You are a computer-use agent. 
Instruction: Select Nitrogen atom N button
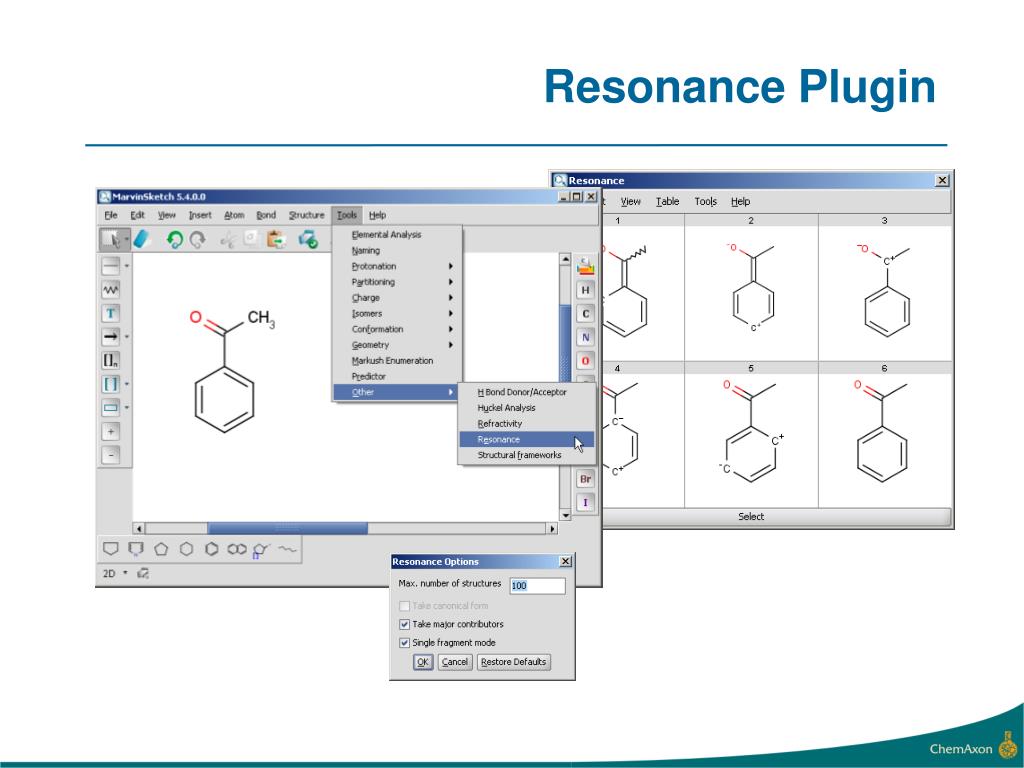[585, 338]
